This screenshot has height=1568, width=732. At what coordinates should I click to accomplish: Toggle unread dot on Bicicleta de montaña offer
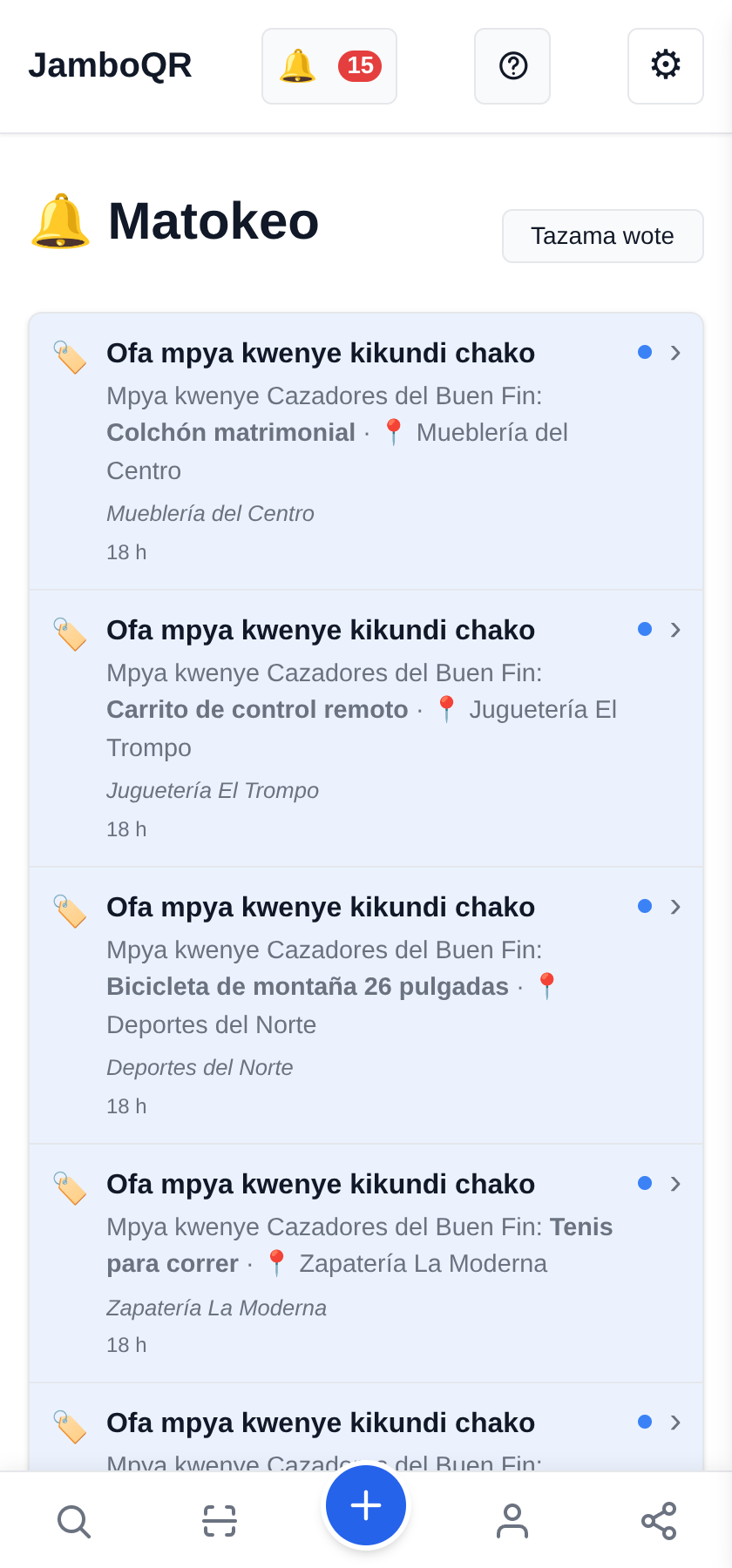click(x=645, y=906)
